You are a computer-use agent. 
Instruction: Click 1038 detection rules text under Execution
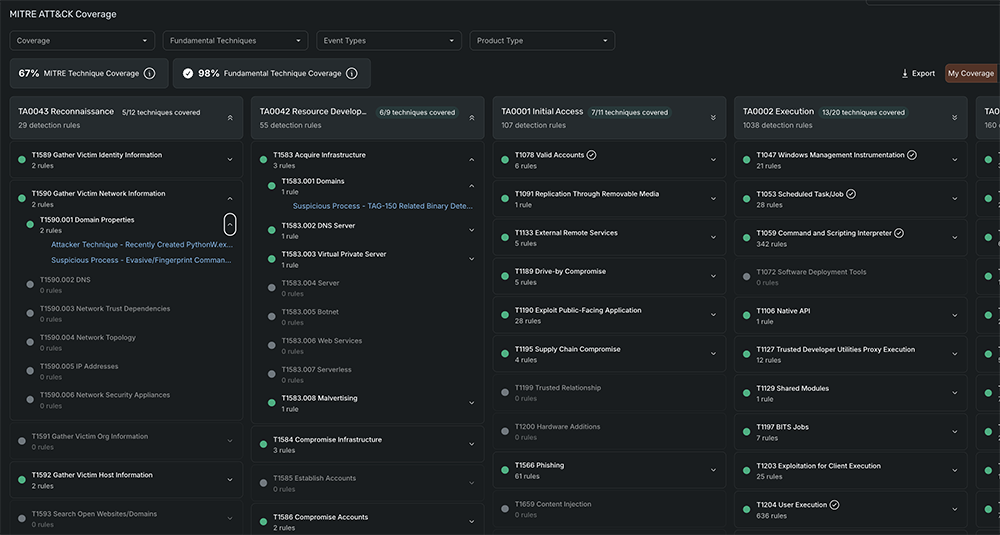click(x=777, y=126)
